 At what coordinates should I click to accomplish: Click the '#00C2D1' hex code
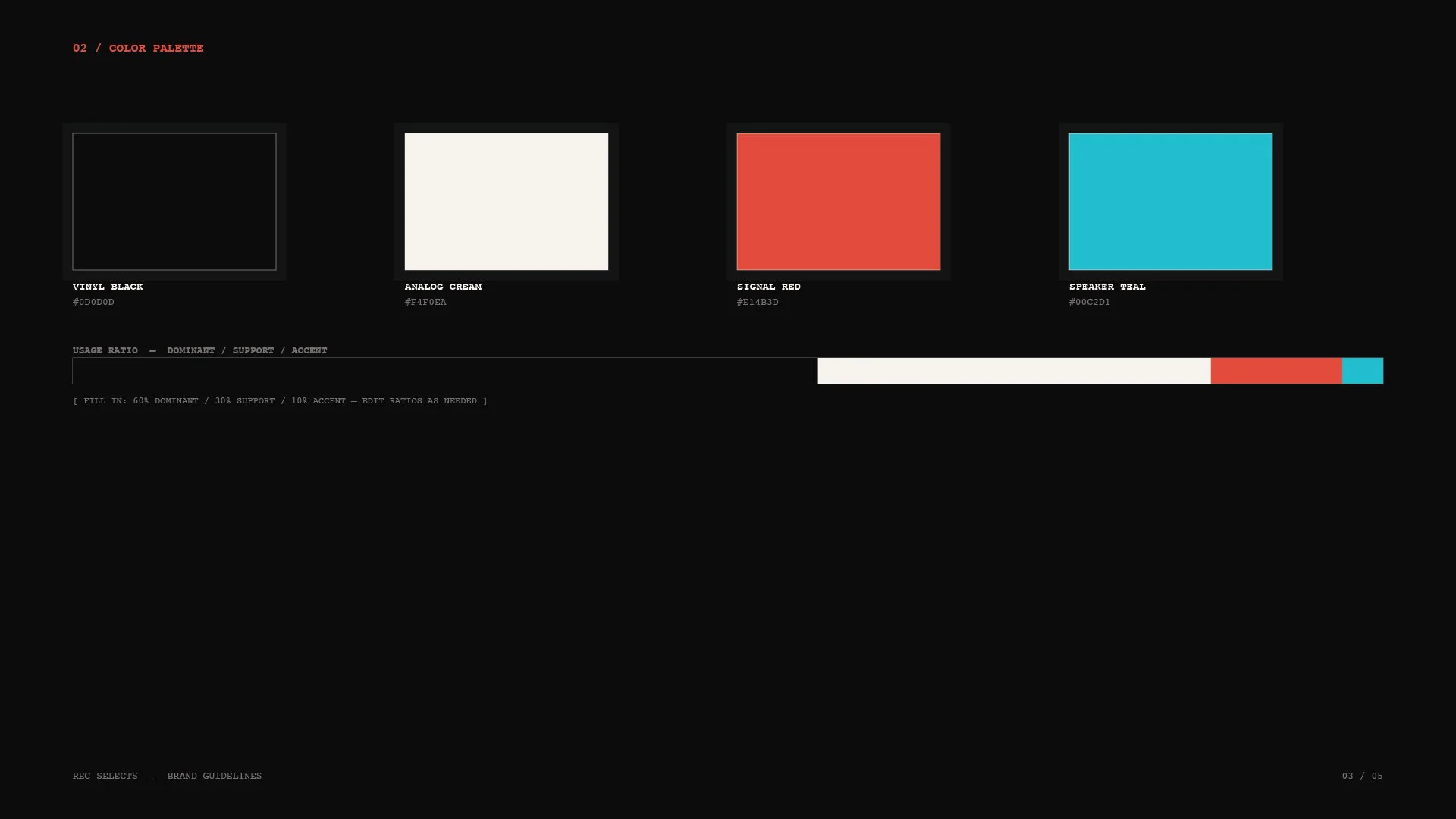pos(1090,302)
